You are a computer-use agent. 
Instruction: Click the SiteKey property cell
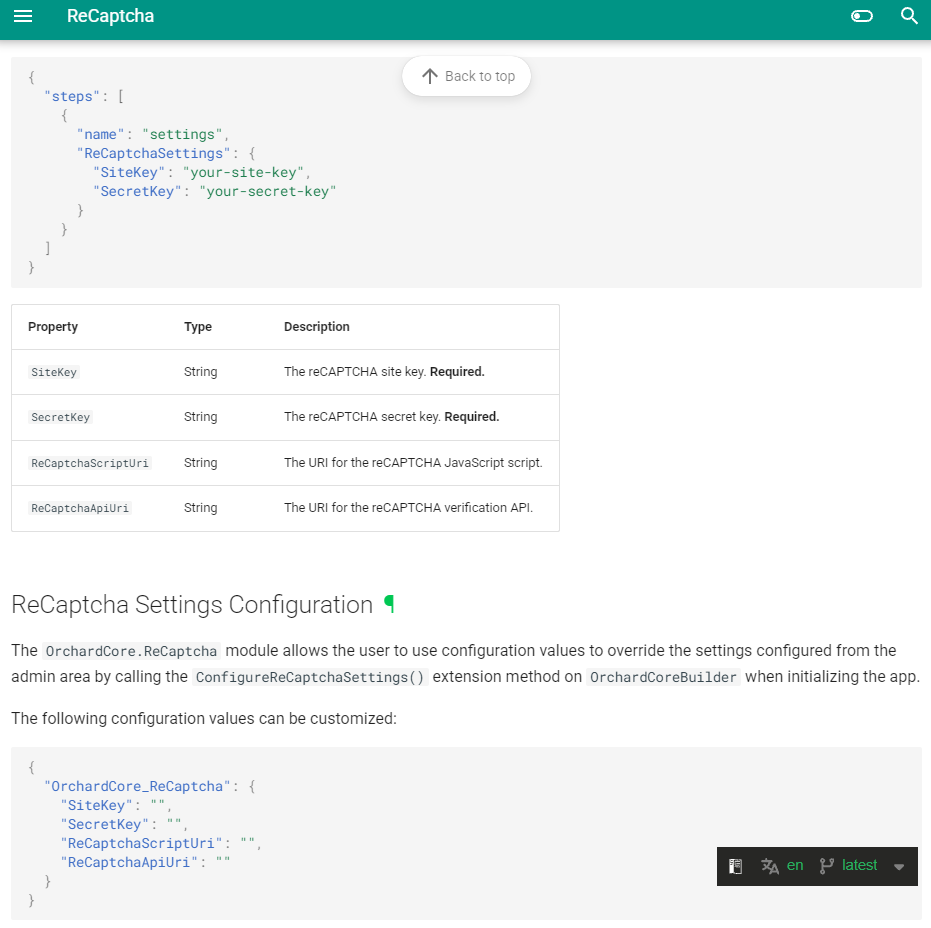click(x=54, y=372)
